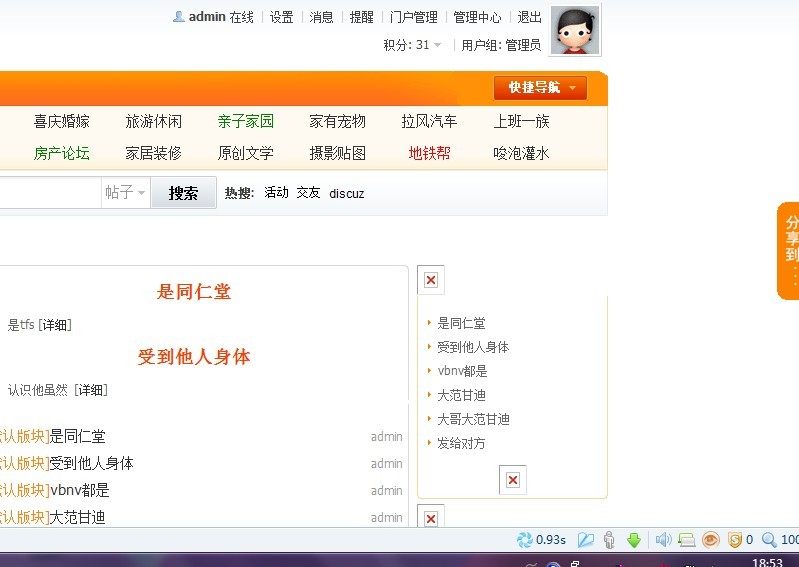Open thread row 大范甘迪 in post list

[77, 517]
